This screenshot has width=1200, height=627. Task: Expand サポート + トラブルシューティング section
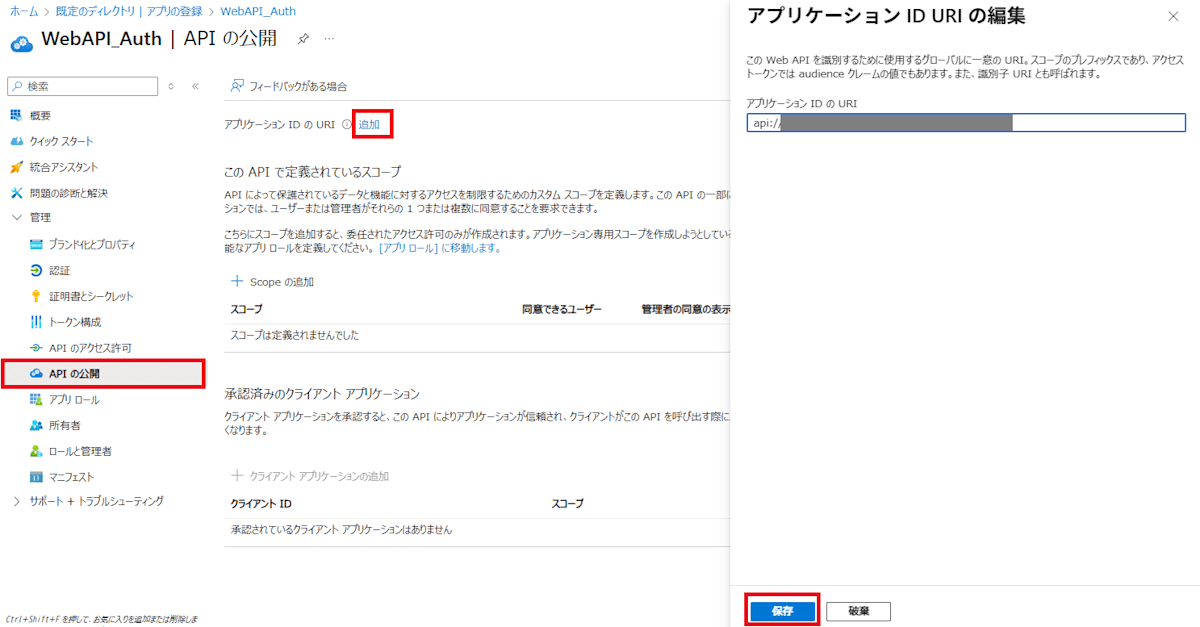16,501
